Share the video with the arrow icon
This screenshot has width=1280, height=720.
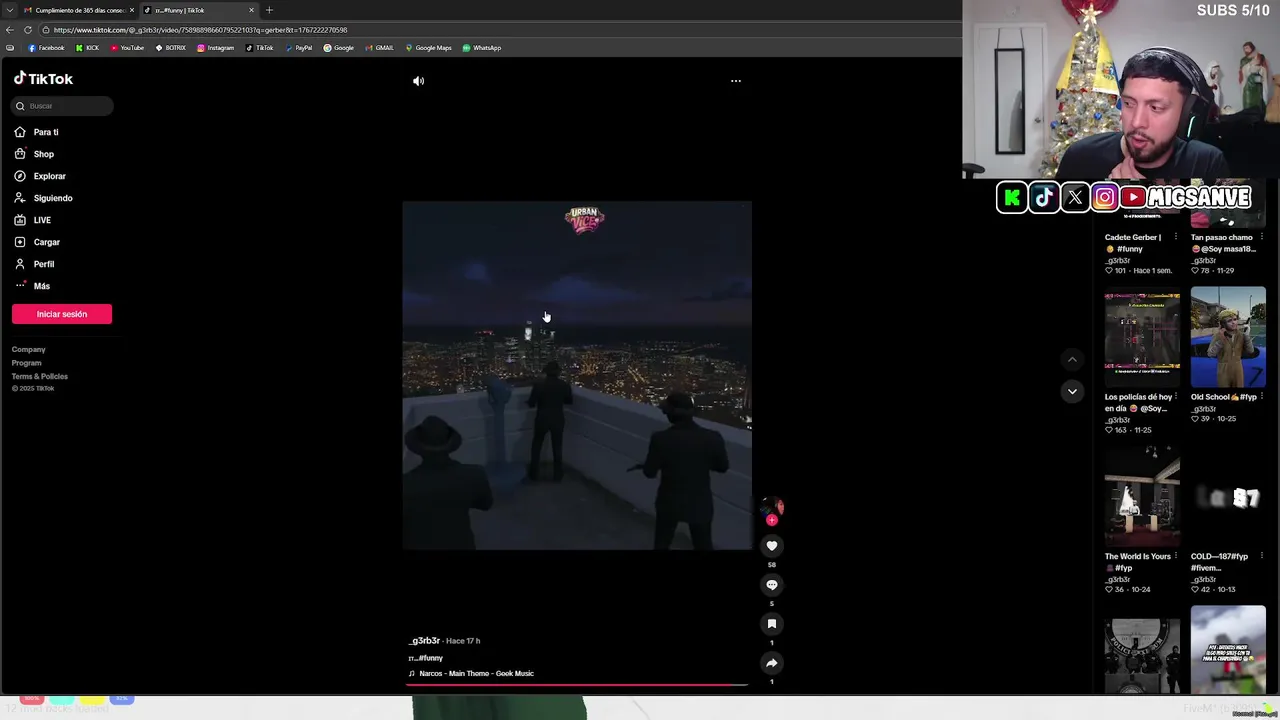point(771,663)
